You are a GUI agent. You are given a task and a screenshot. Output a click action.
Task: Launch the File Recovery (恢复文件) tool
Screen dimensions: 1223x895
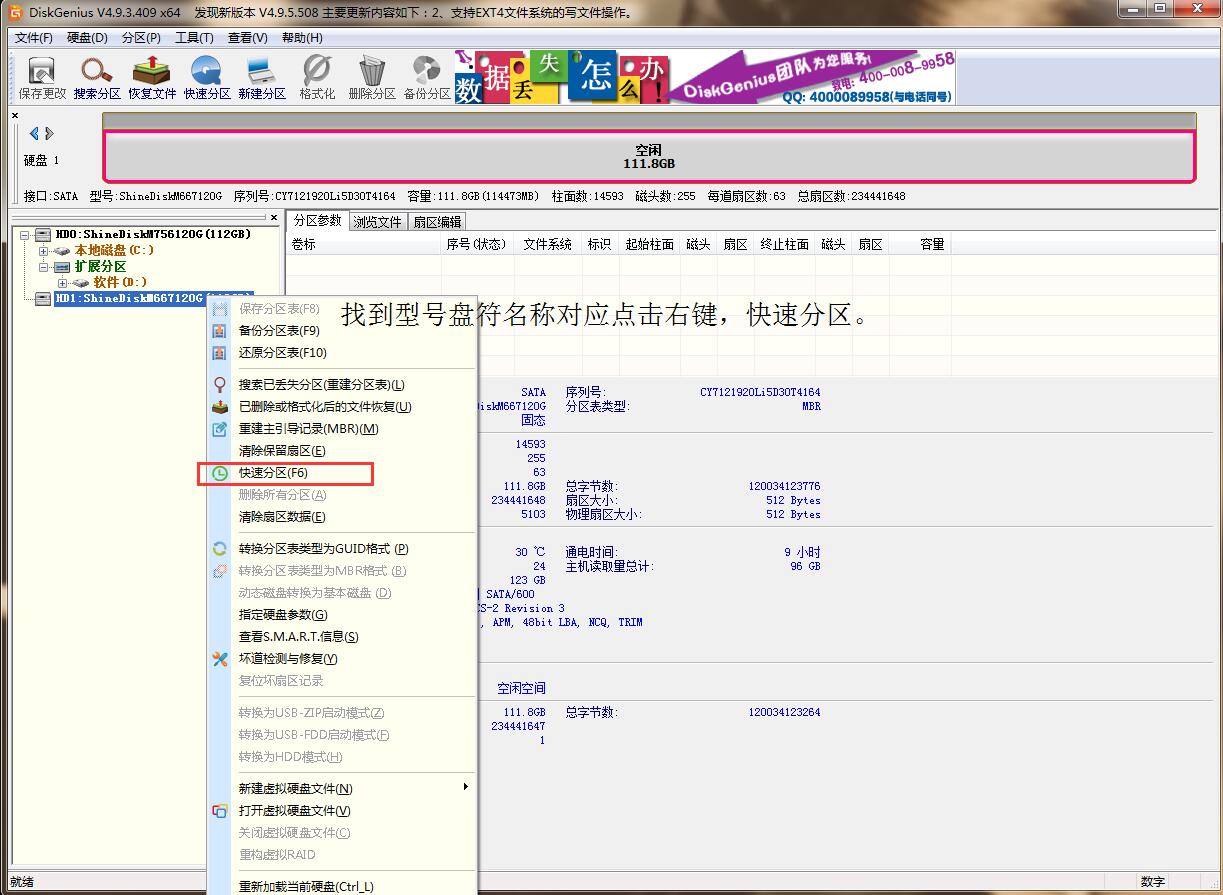[x=152, y=77]
